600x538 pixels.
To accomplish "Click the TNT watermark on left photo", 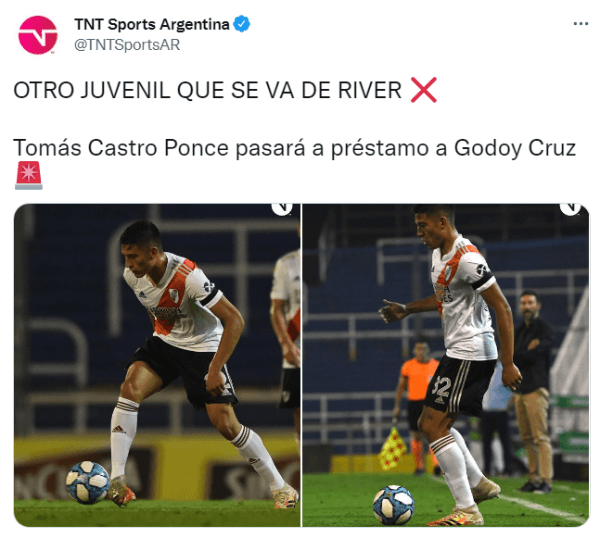I will (282, 209).
